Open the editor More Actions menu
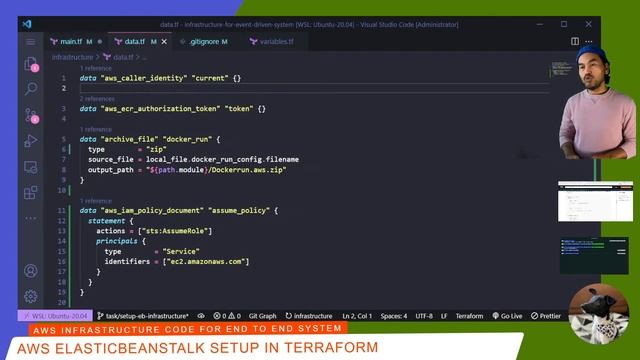 pos(589,41)
